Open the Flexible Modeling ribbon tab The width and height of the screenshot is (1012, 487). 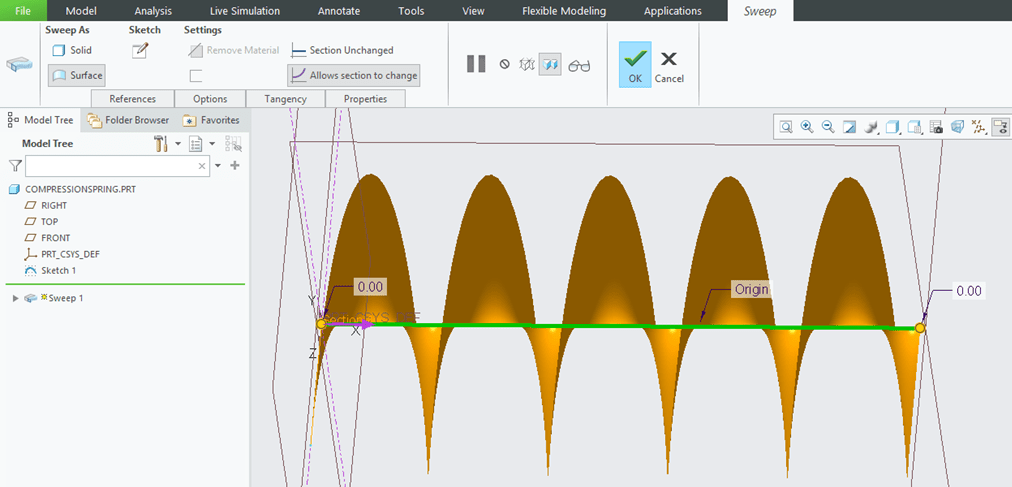pos(563,11)
